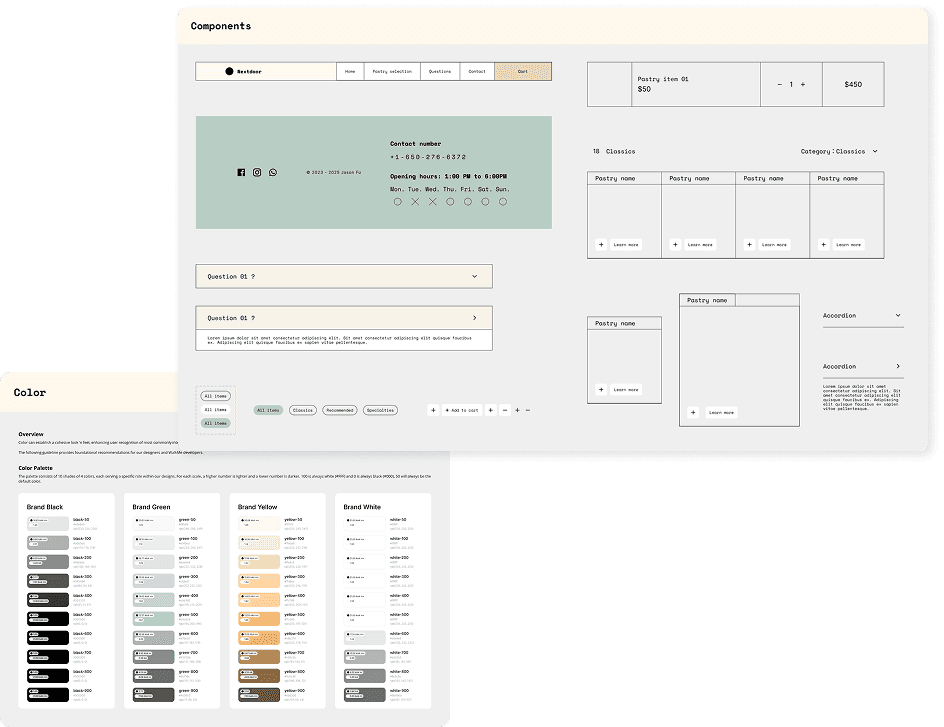The image size is (944, 727).
Task: Click the Instagram icon in the green footer
Action: pos(257,172)
